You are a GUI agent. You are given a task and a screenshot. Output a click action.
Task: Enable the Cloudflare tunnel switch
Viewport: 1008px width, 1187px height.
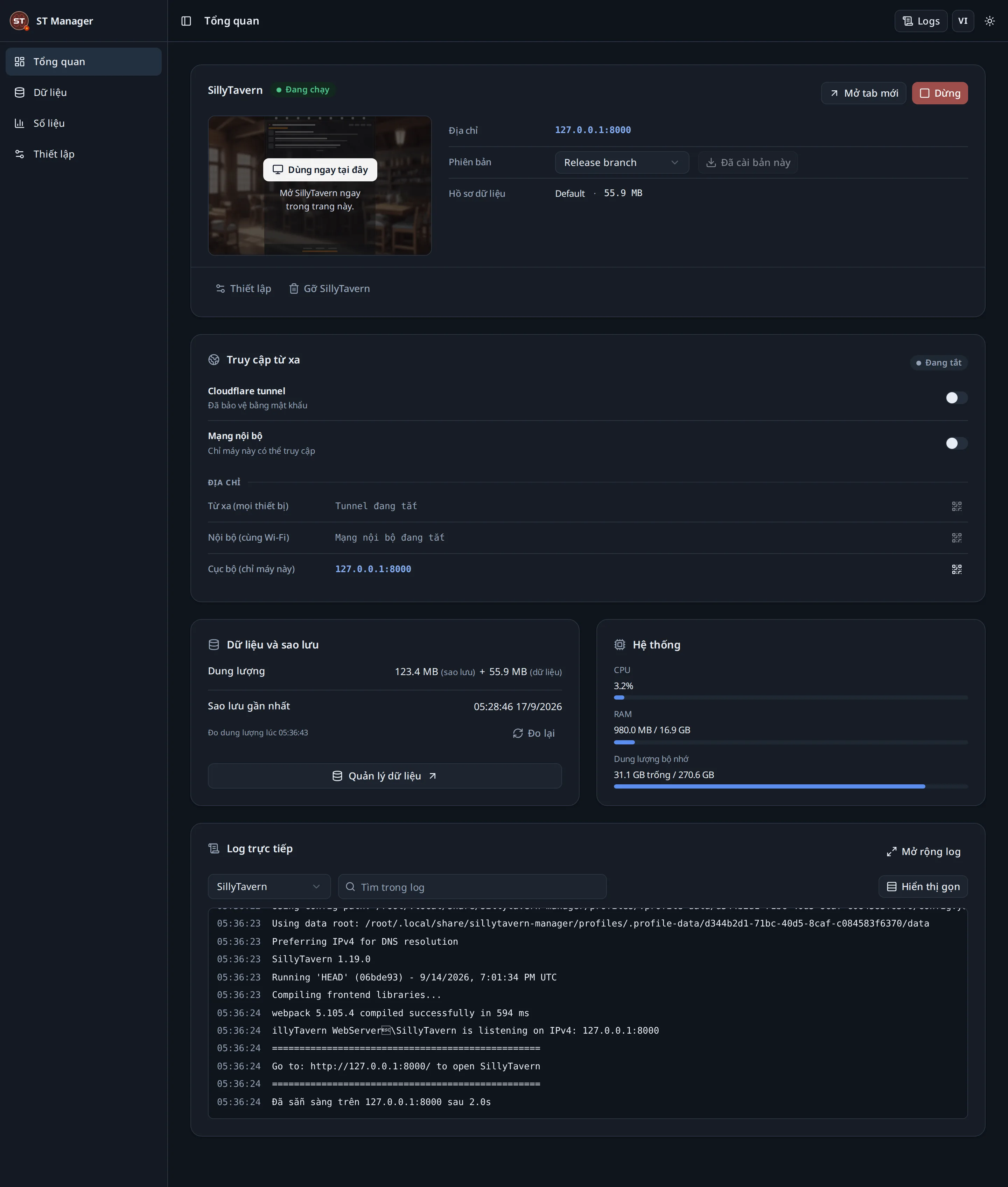tap(957, 397)
